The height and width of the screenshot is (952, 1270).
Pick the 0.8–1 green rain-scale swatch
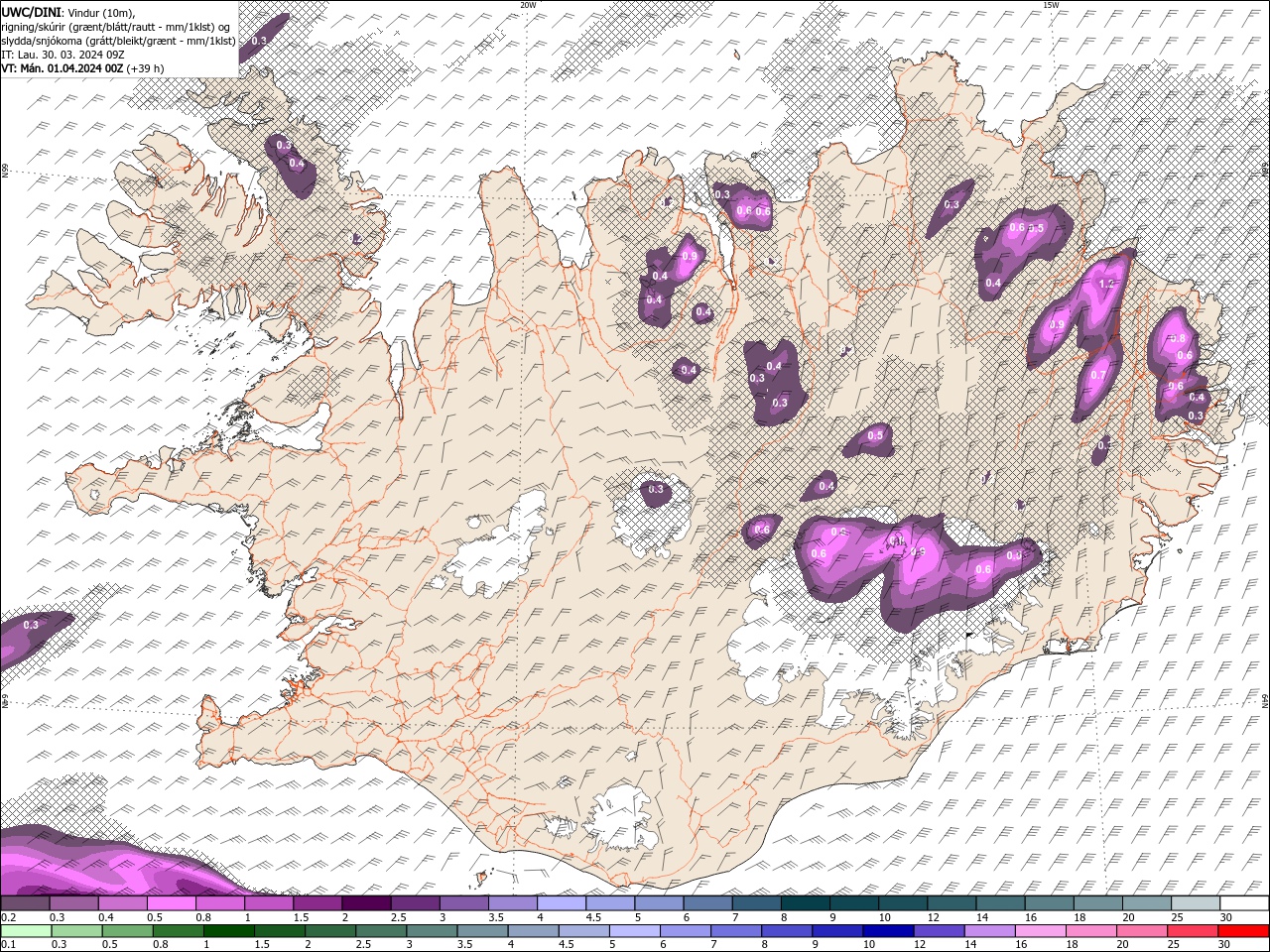[x=179, y=931]
